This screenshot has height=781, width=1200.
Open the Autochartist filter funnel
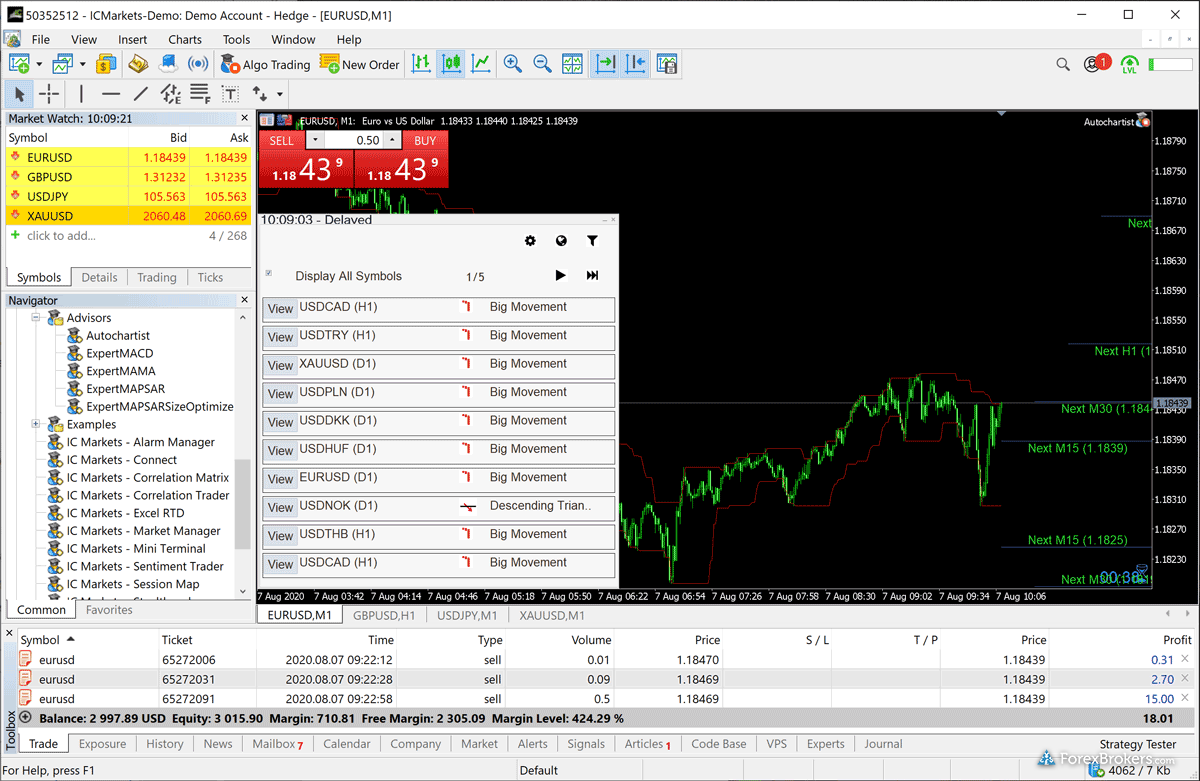[x=592, y=241]
